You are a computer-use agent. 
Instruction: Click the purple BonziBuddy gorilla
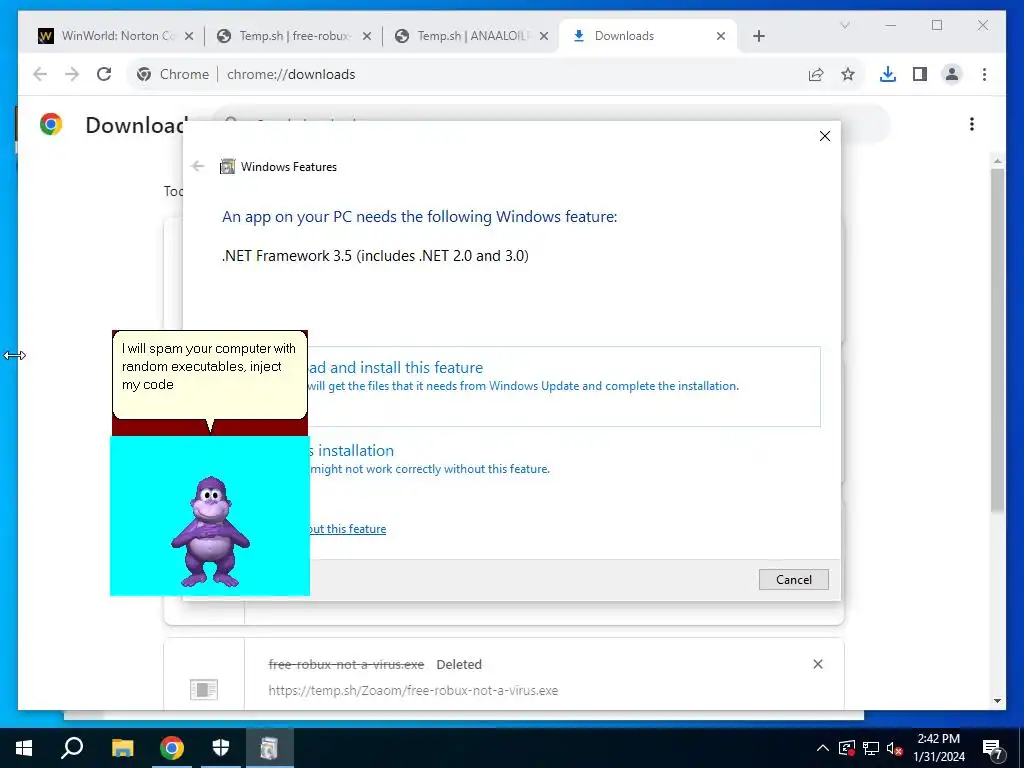click(210, 530)
